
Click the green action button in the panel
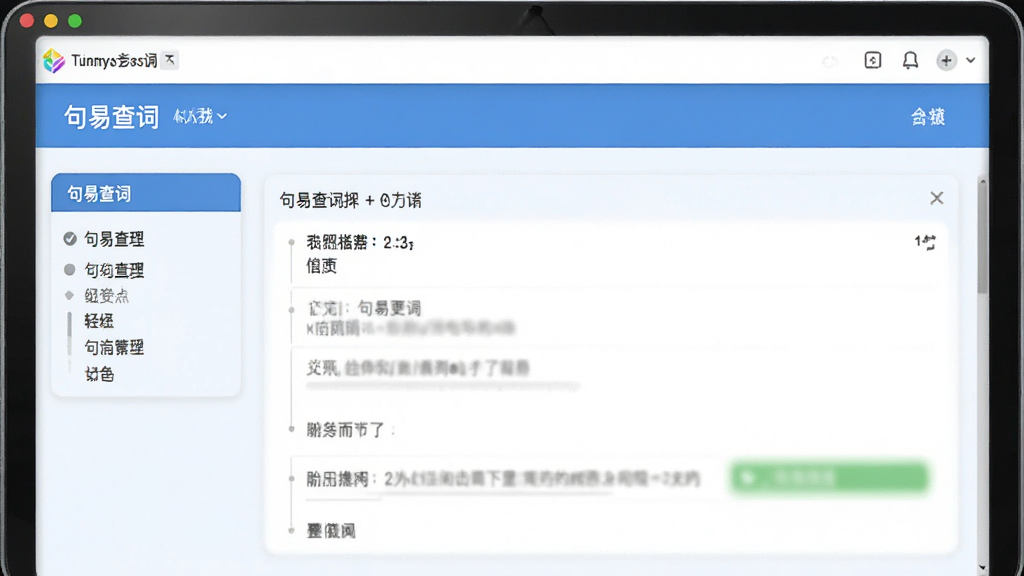click(x=829, y=478)
